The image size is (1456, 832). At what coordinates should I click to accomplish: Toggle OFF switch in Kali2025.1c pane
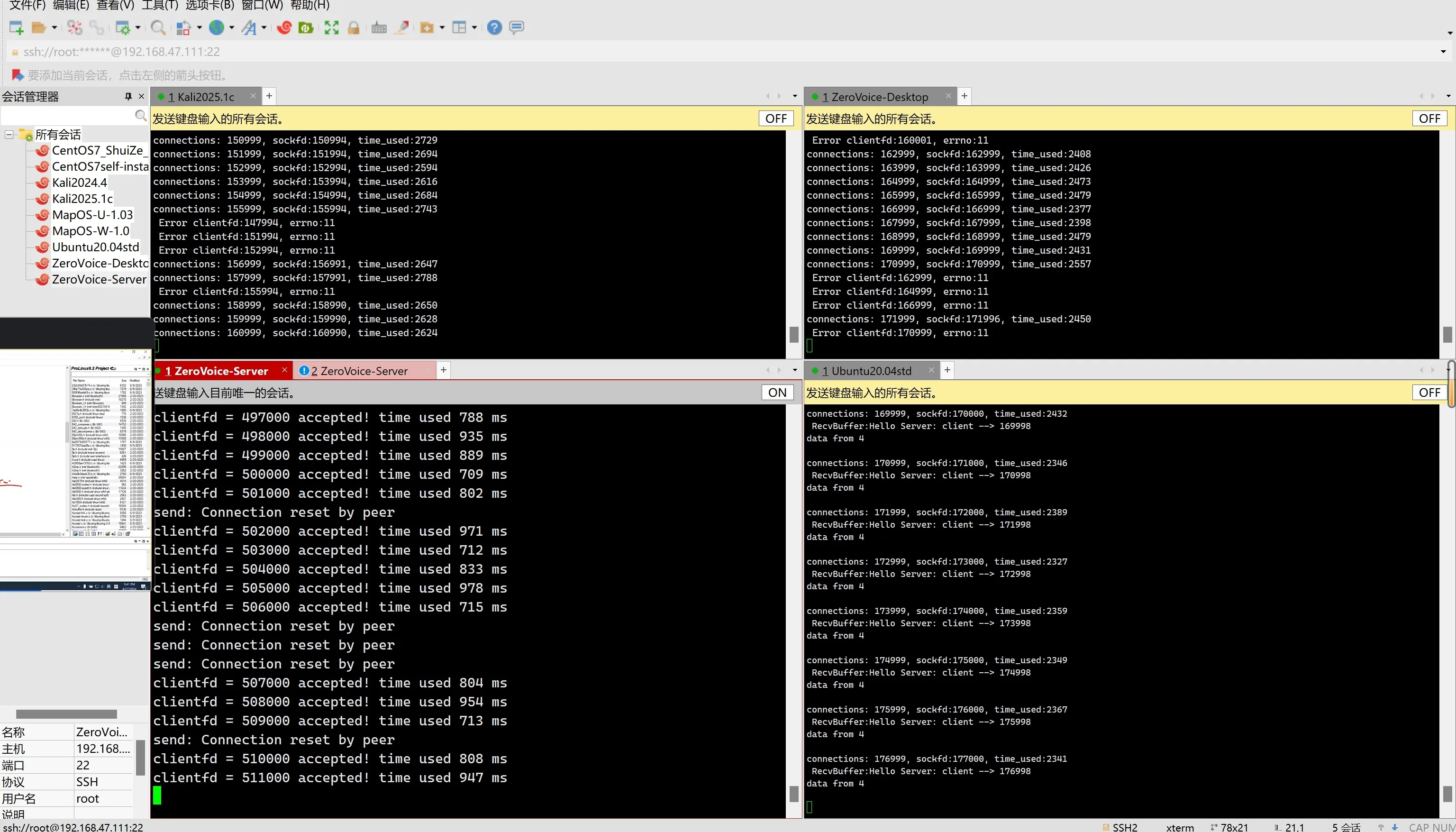776,119
